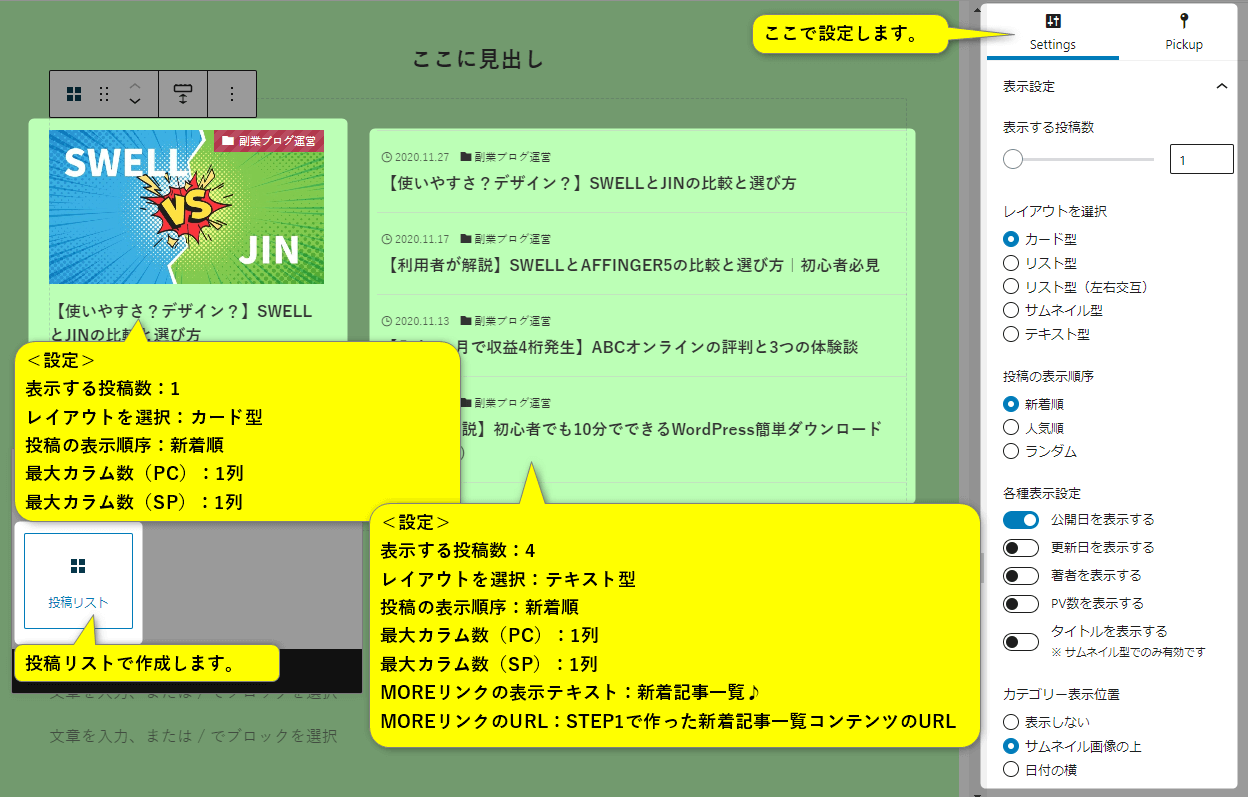Toggle 公開日を表示する switch
Image resolution: width=1248 pixels, height=797 pixels.
pyautogui.click(x=1021, y=520)
